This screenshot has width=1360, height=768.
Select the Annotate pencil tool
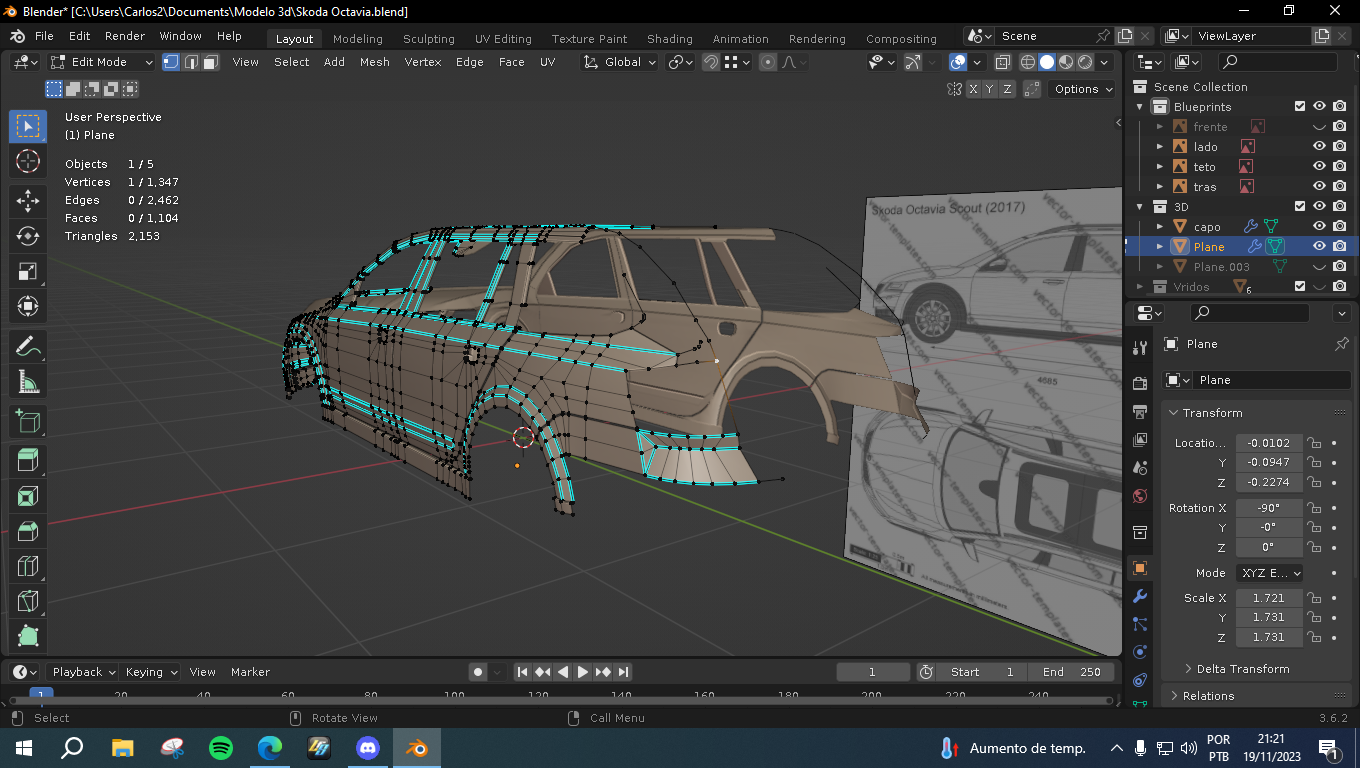(28, 347)
